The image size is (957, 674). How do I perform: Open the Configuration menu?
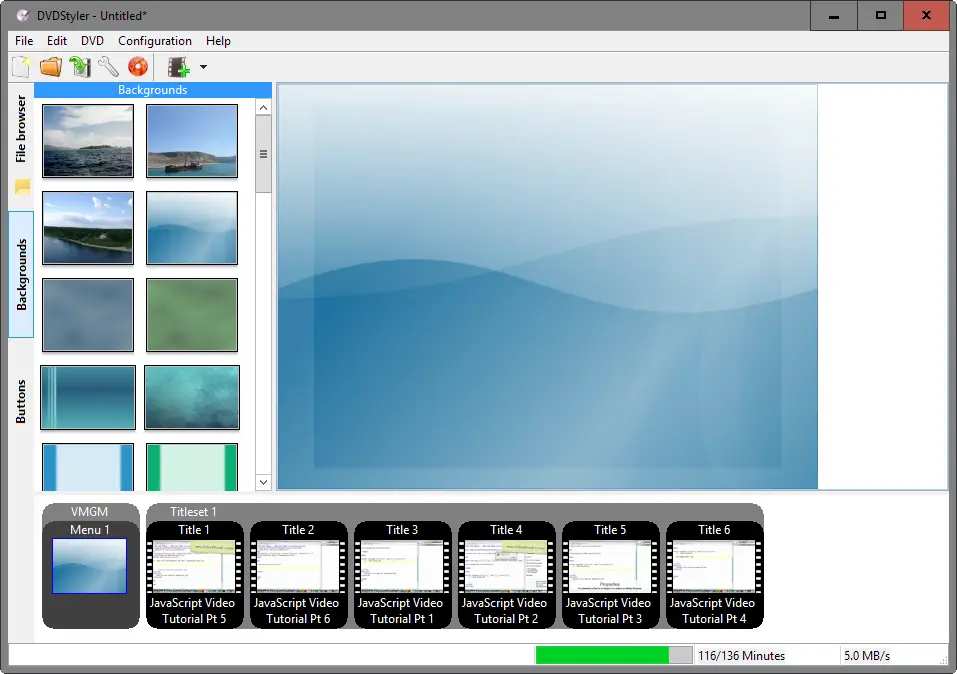click(155, 41)
